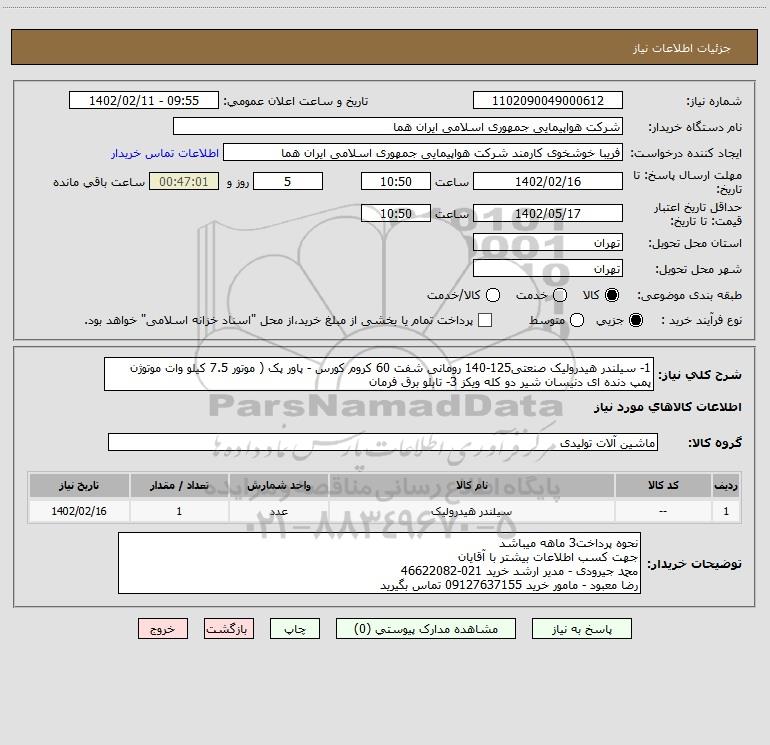Click the price validity date 1402/05/17 field

click(x=548, y=213)
